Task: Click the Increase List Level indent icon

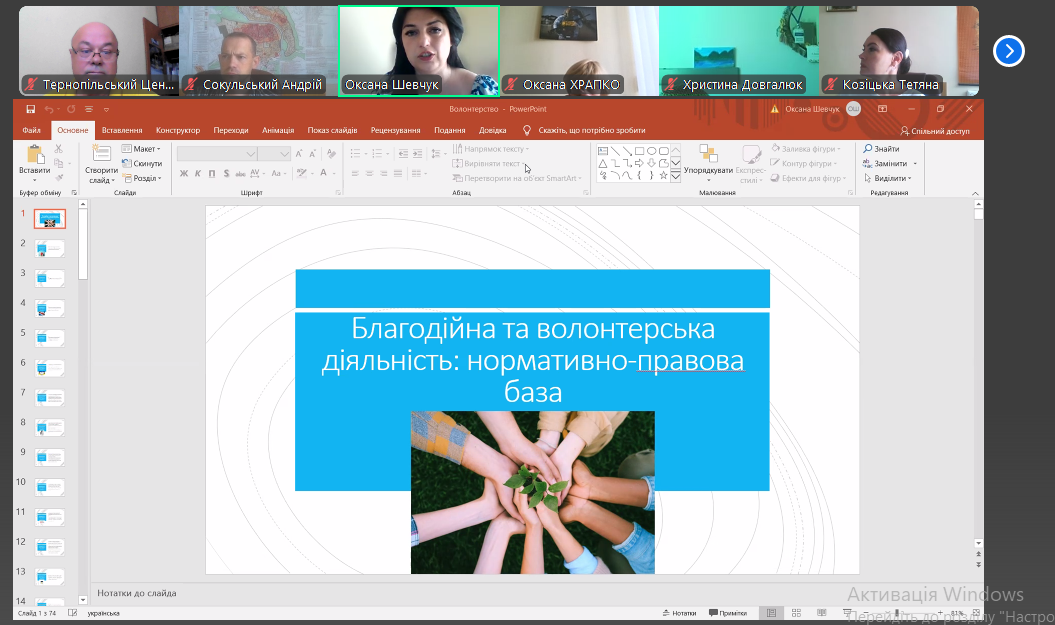Action: (418, 154)
